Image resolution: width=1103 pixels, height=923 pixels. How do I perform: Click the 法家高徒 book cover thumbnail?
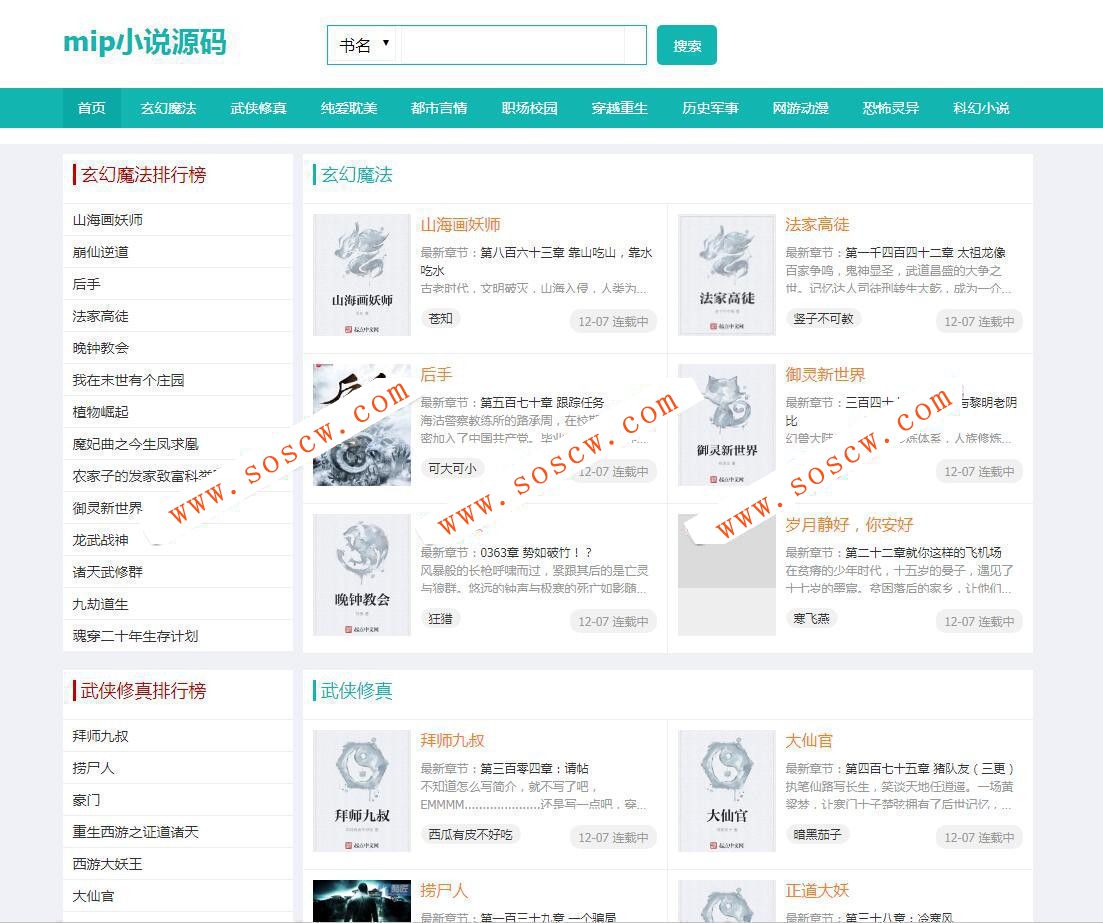[727, 275]
